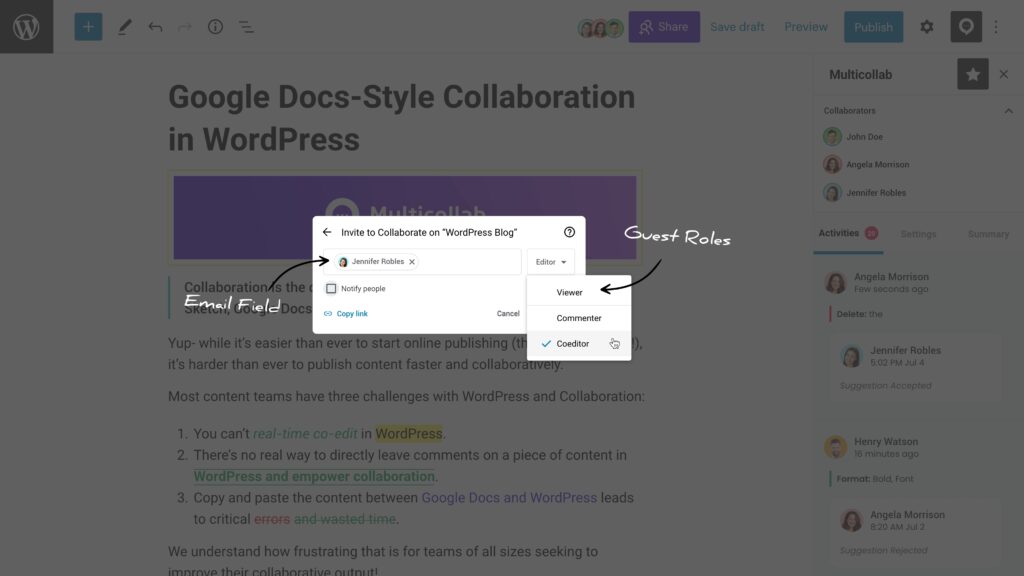
Task: Open the Google Docs and WordPress link
Action: tap(509, 498)
